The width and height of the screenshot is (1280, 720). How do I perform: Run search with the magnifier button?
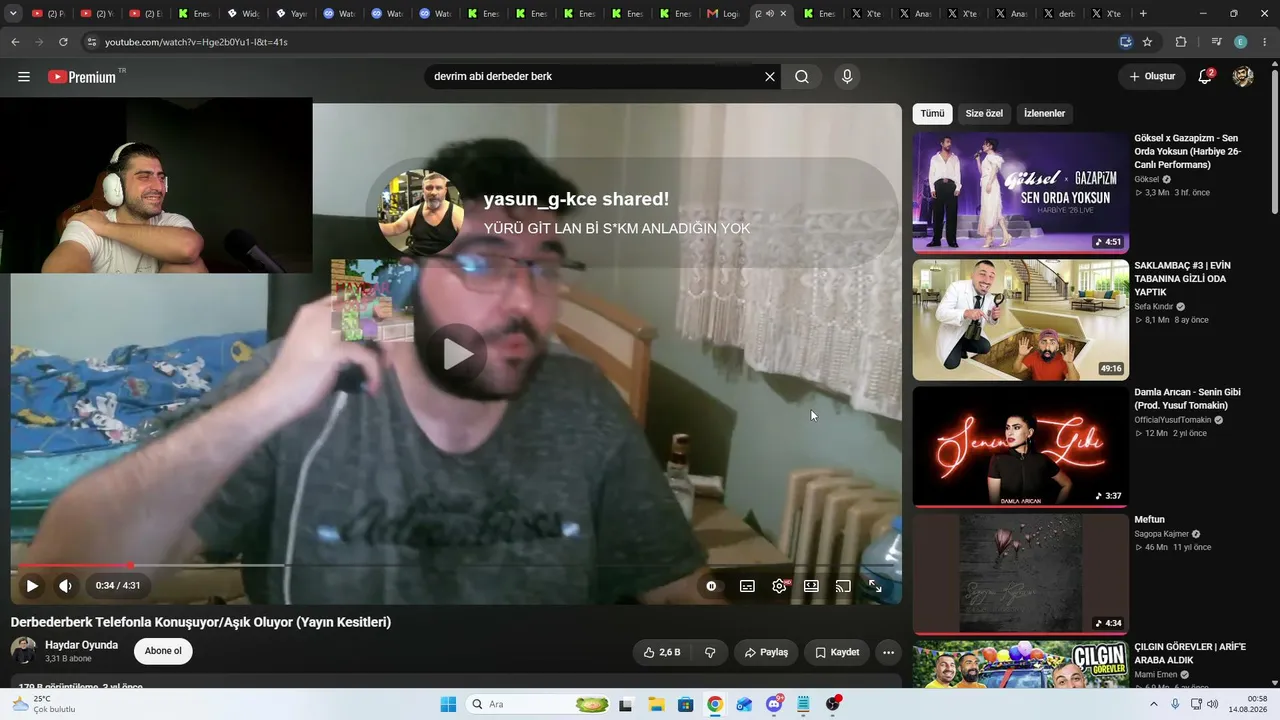point(802,77)
